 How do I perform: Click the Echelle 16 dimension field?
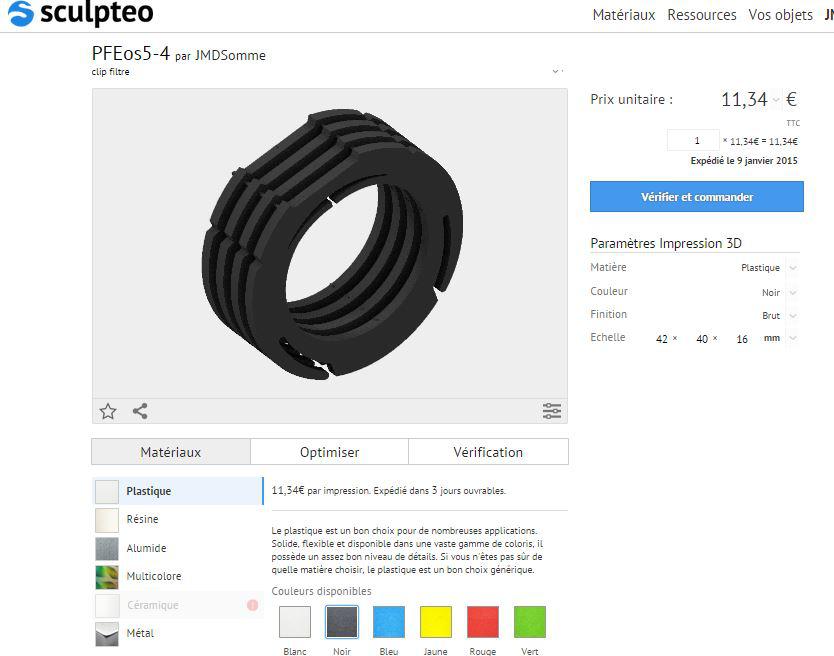point(742,338)
